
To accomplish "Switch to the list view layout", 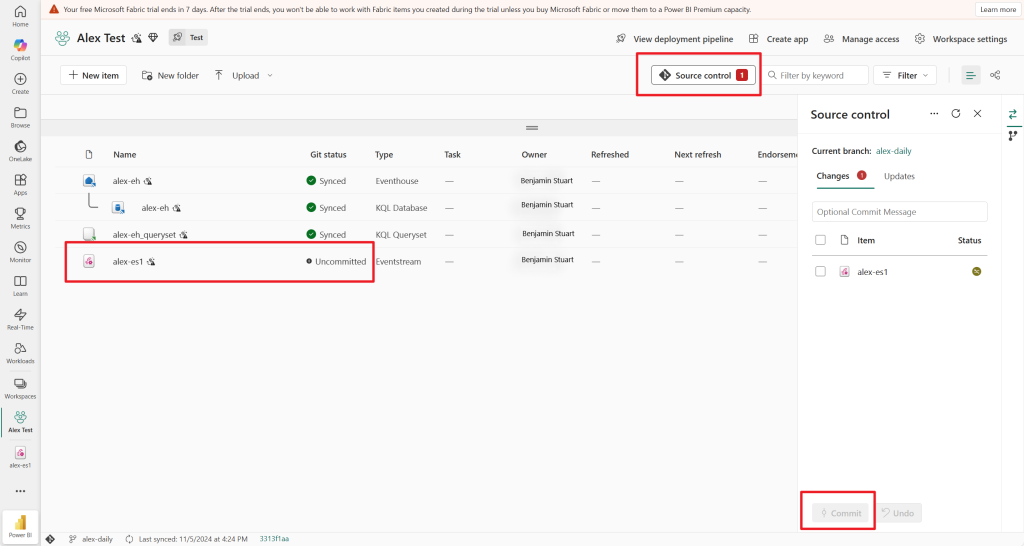I will tap(970, 76).
